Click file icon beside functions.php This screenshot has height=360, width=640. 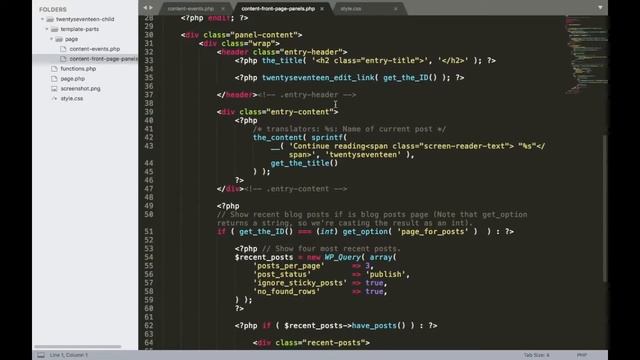[x=54, y=69]
